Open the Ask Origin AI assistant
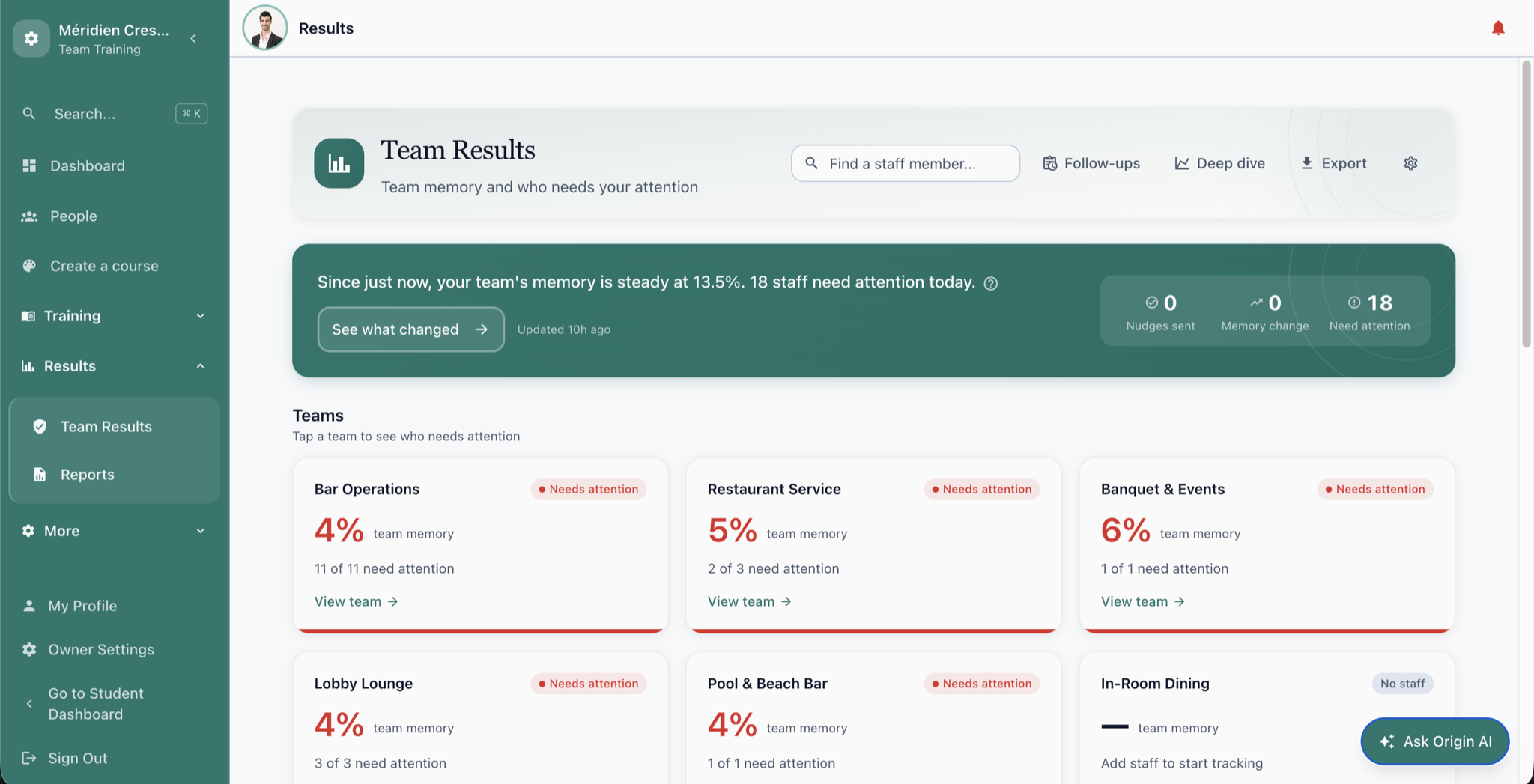Image resolution: width=1534 pixels, height=784 pixels. (x=1434, y=741)
